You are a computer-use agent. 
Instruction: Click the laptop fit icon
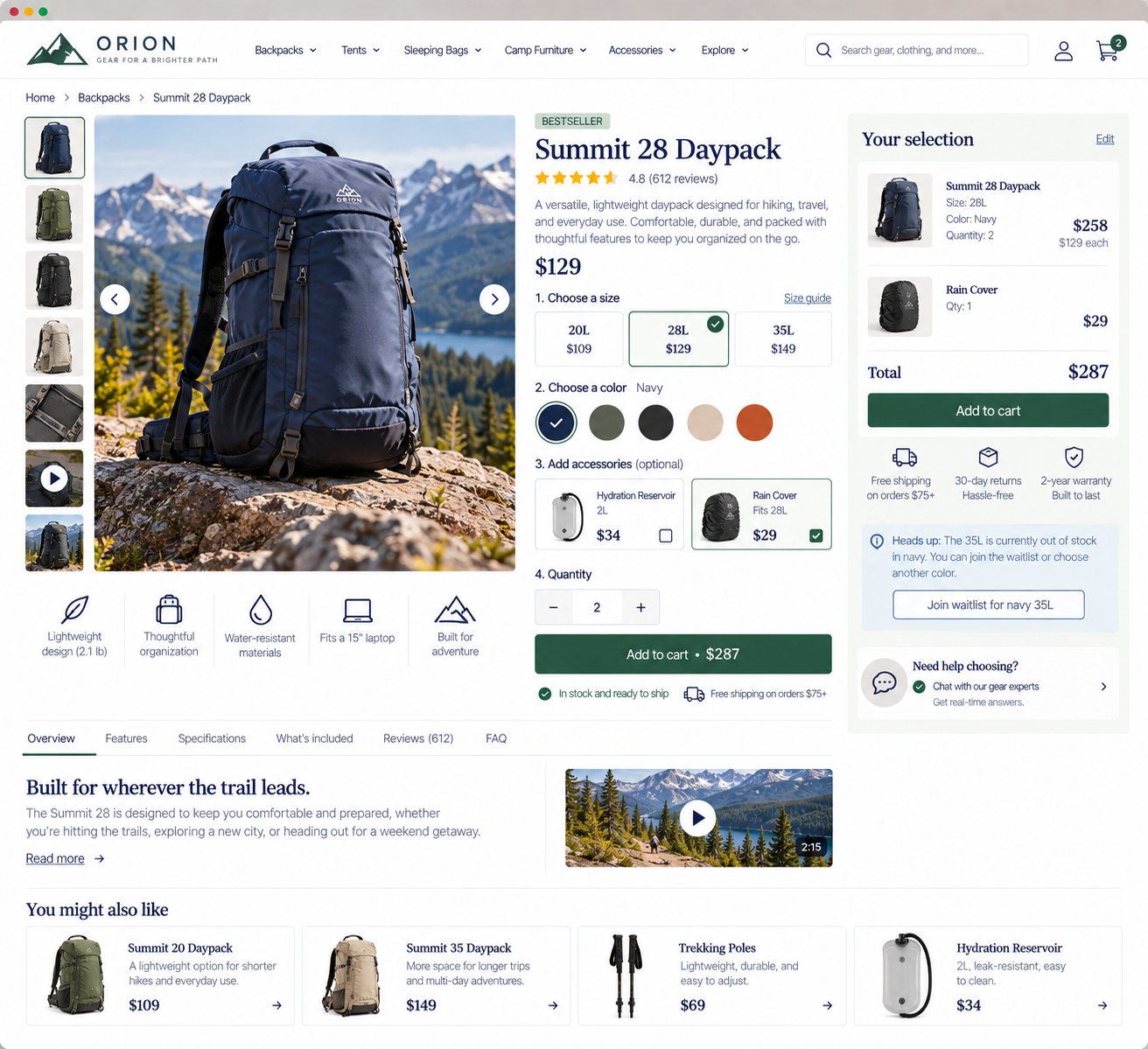coord(358,610)
